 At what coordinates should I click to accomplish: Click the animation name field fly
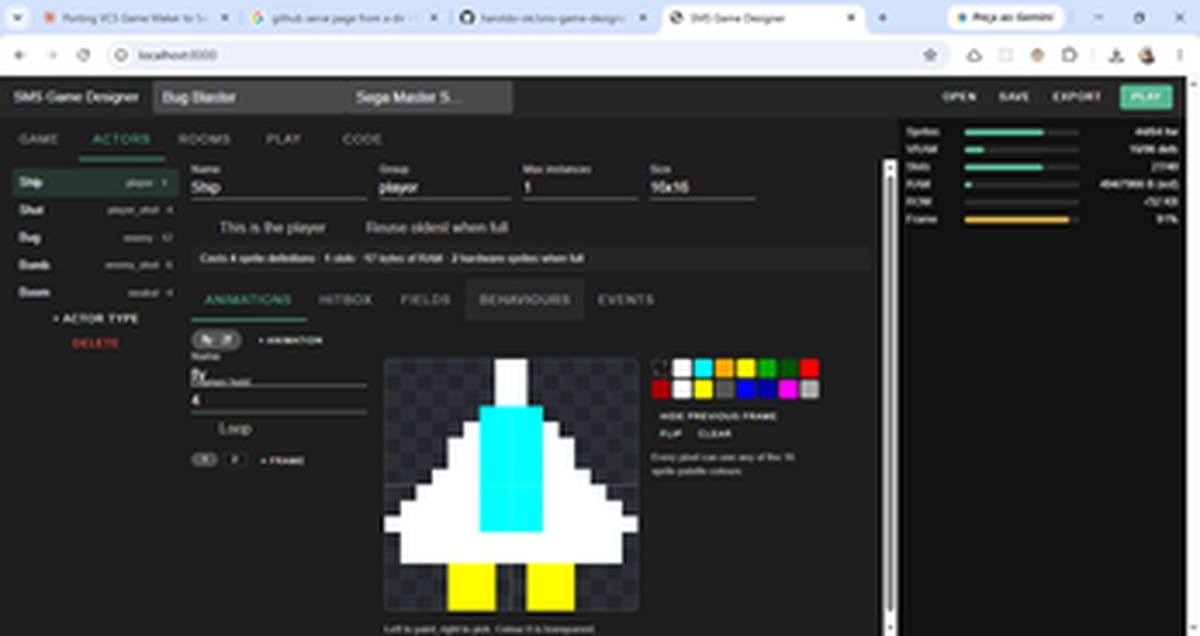(279, 373)
